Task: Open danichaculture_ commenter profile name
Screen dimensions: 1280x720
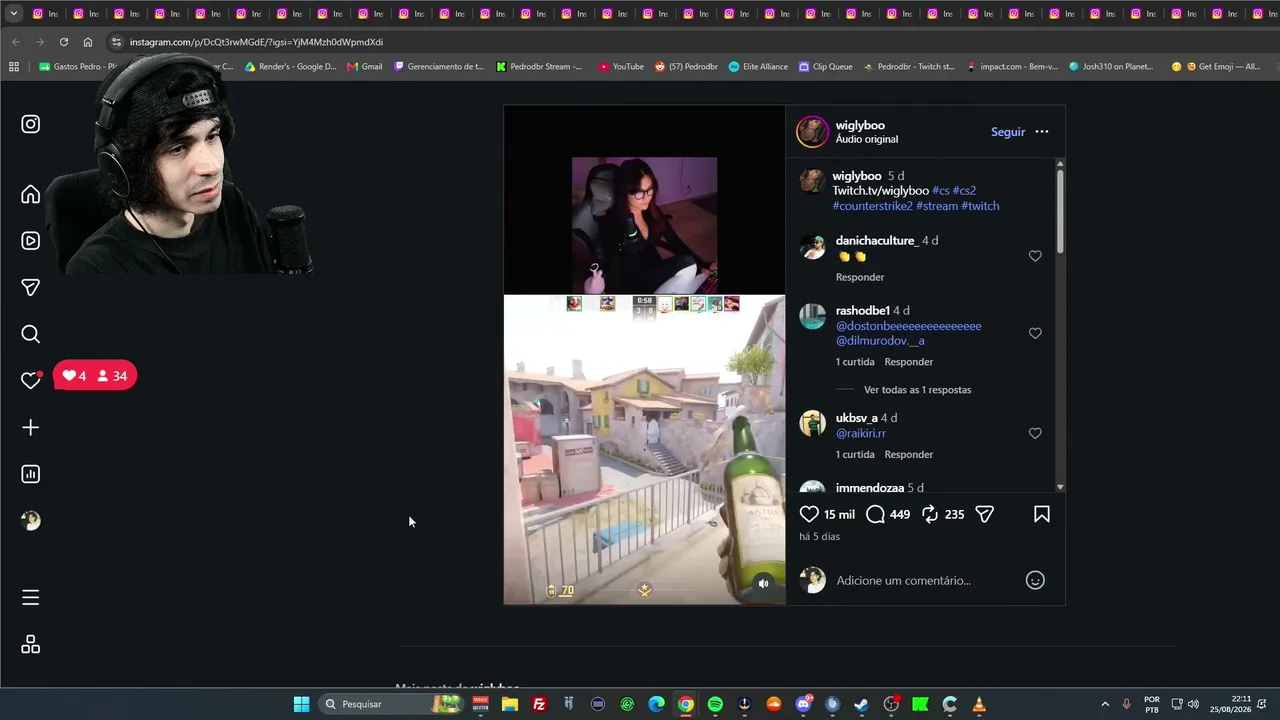Action: pyautogui.click(x=876, y=241)
